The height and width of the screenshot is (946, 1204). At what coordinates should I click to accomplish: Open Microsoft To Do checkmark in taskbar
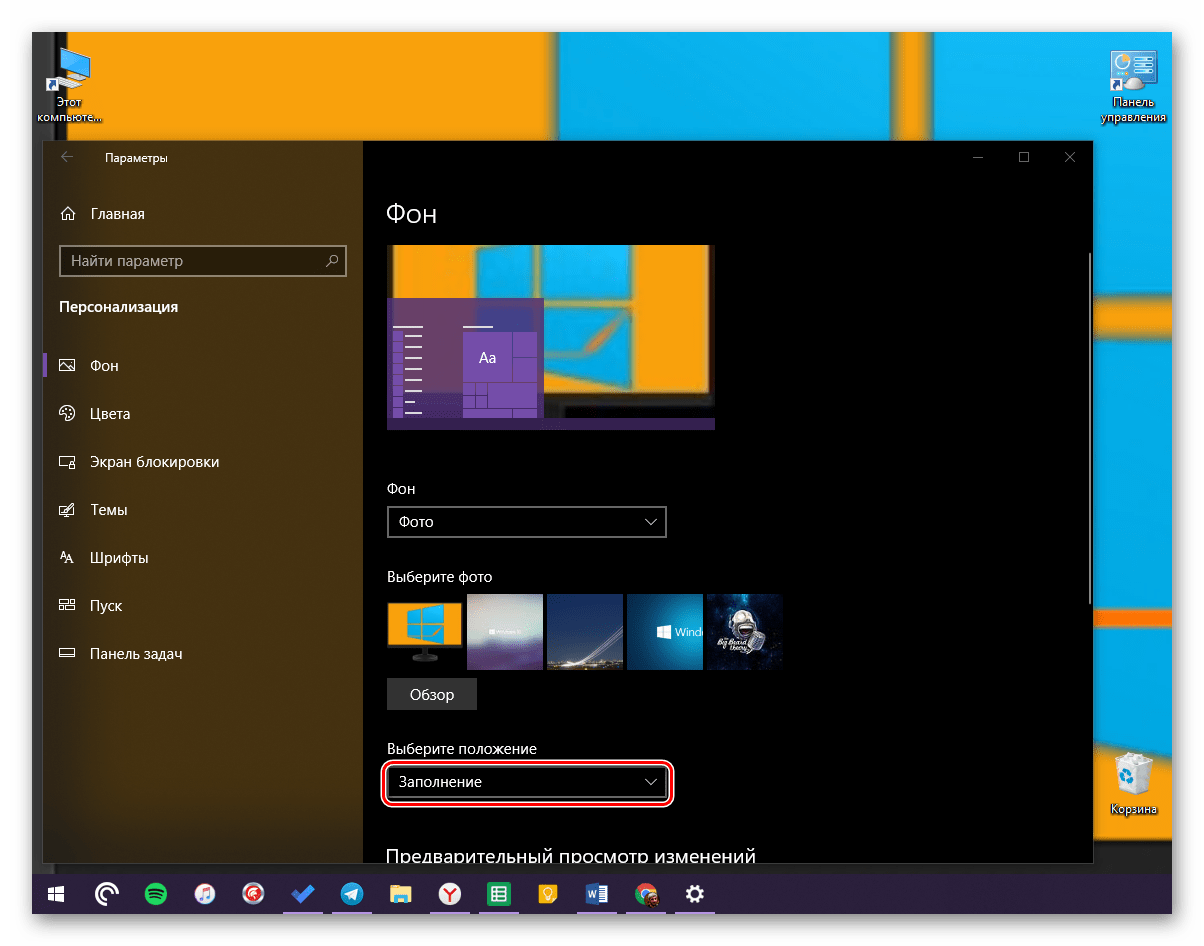point(302,893)
